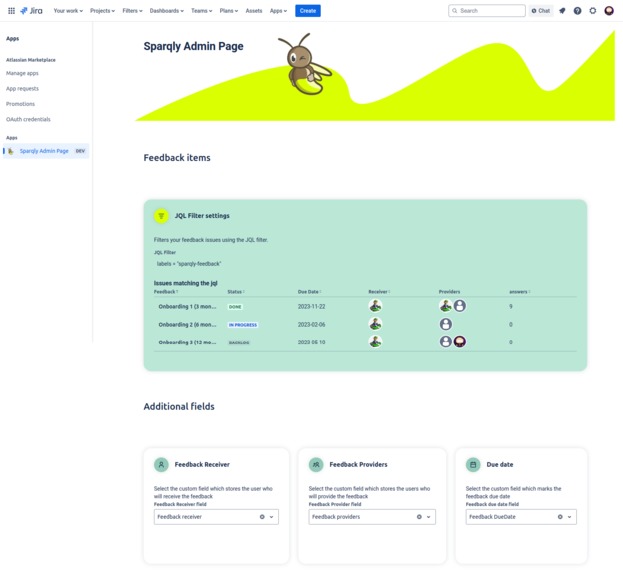The width and height of the screenshot is (623, 573).
Task: Click due date 2023-02-06
Action: pos(312,325)
